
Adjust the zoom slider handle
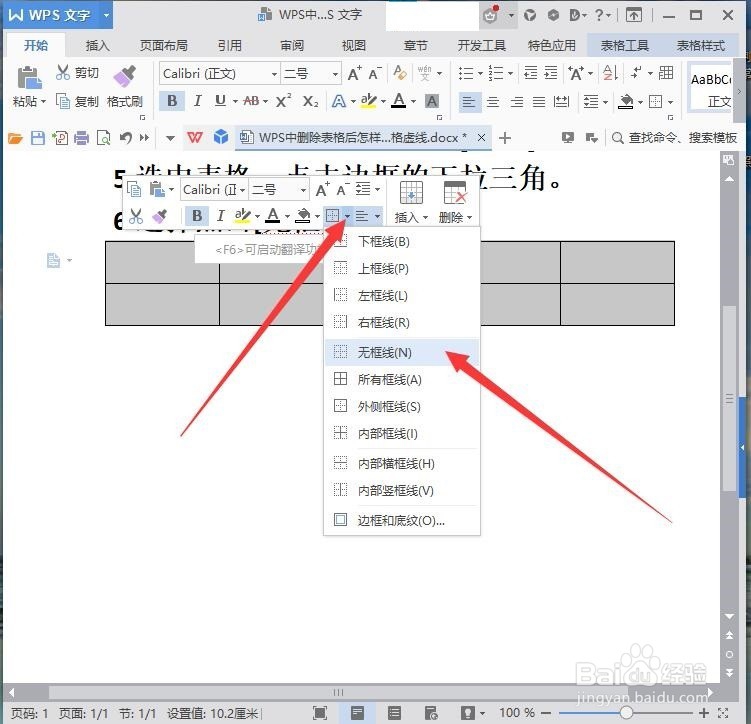point(626,713)
